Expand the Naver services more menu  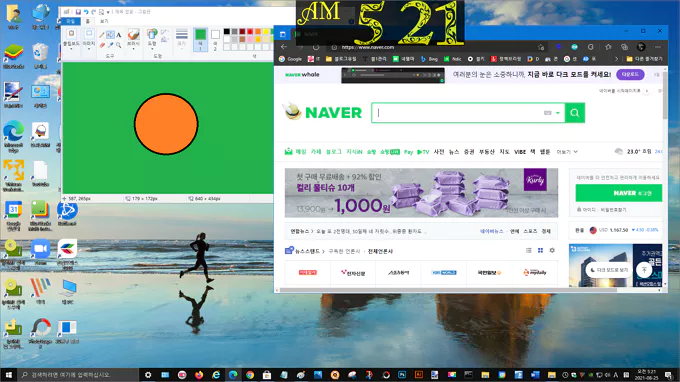567,152
